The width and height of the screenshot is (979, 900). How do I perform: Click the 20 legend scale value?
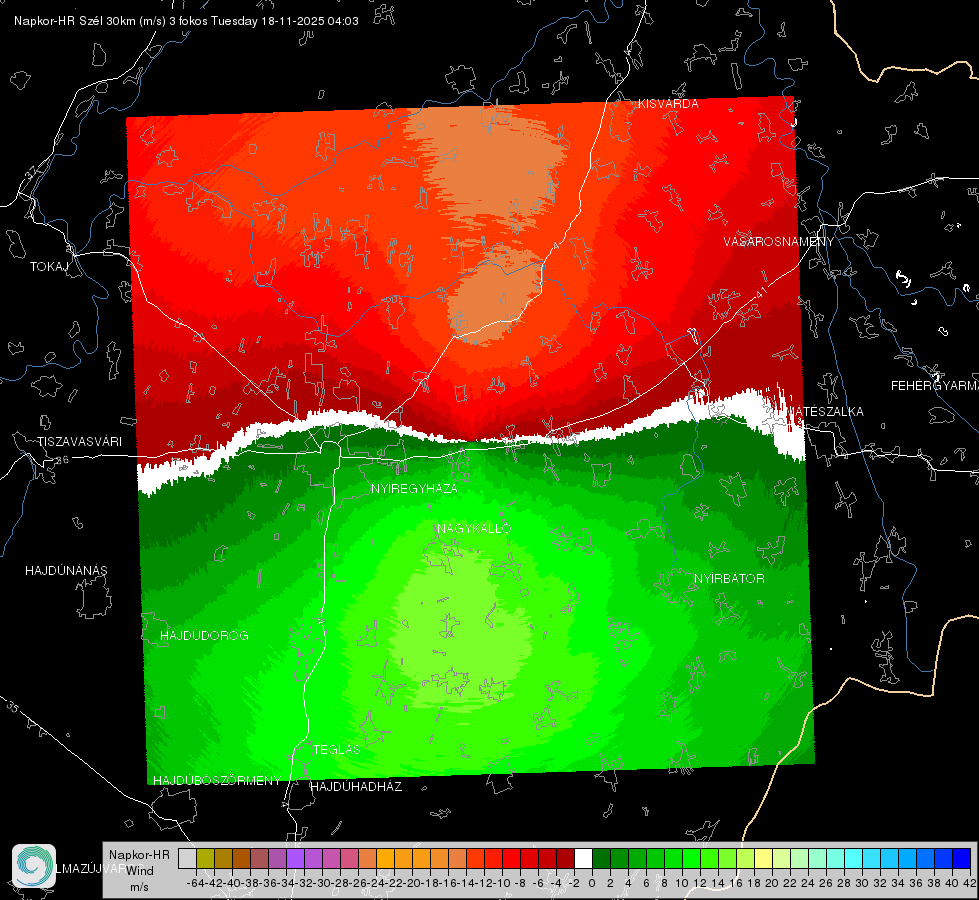coord(772,883)
